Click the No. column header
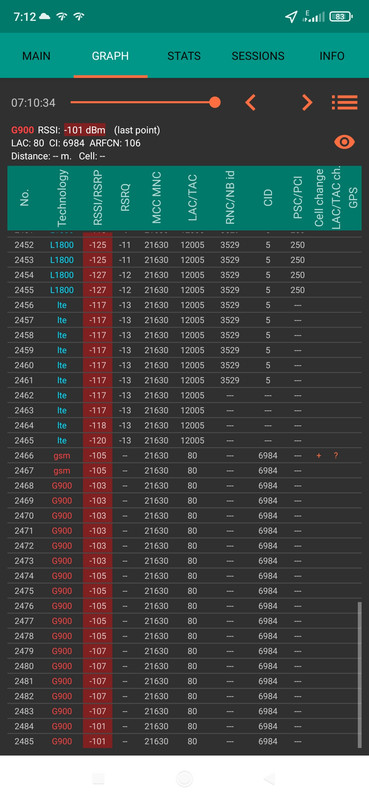This screenshot has height=800, width=369. pos(24,197)
